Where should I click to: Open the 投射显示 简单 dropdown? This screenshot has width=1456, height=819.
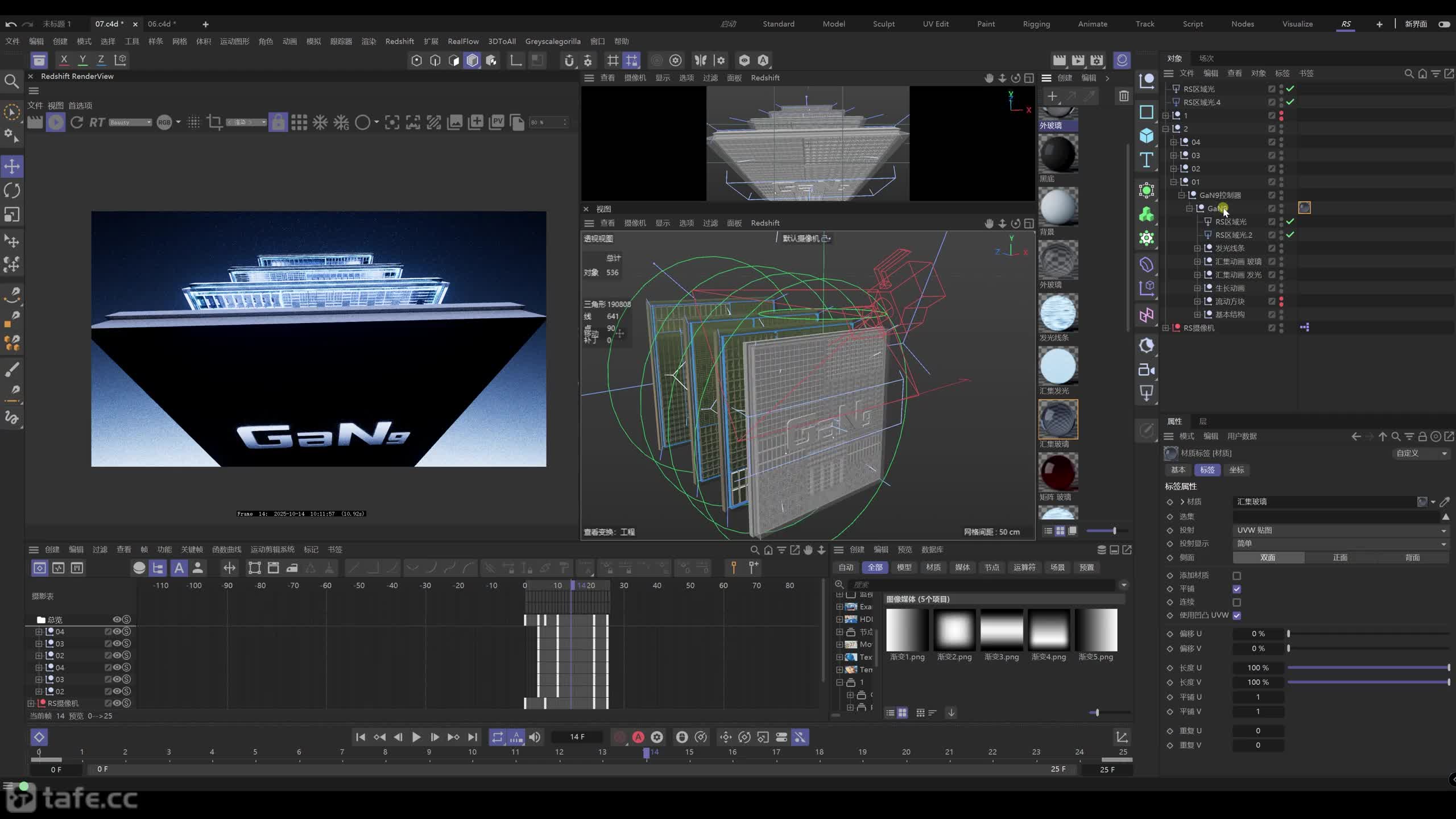[x=1341, y=544]
